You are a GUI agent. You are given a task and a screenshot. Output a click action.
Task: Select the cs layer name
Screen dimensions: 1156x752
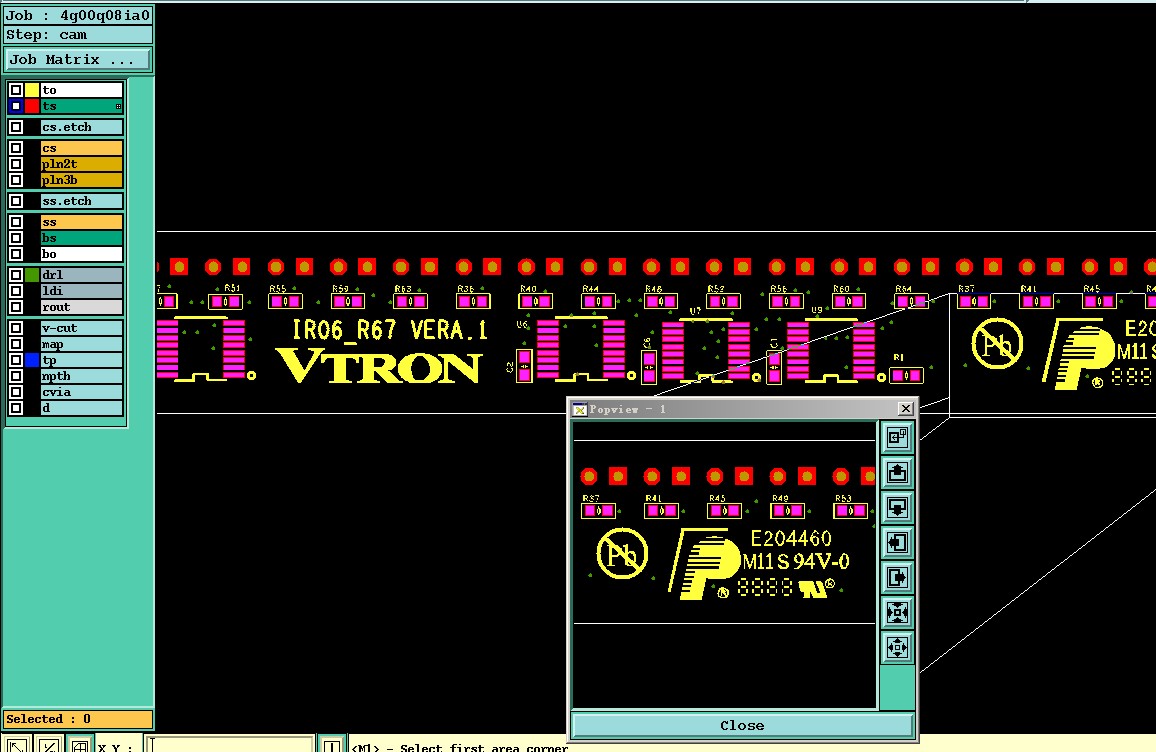click(x=81, y=148)
